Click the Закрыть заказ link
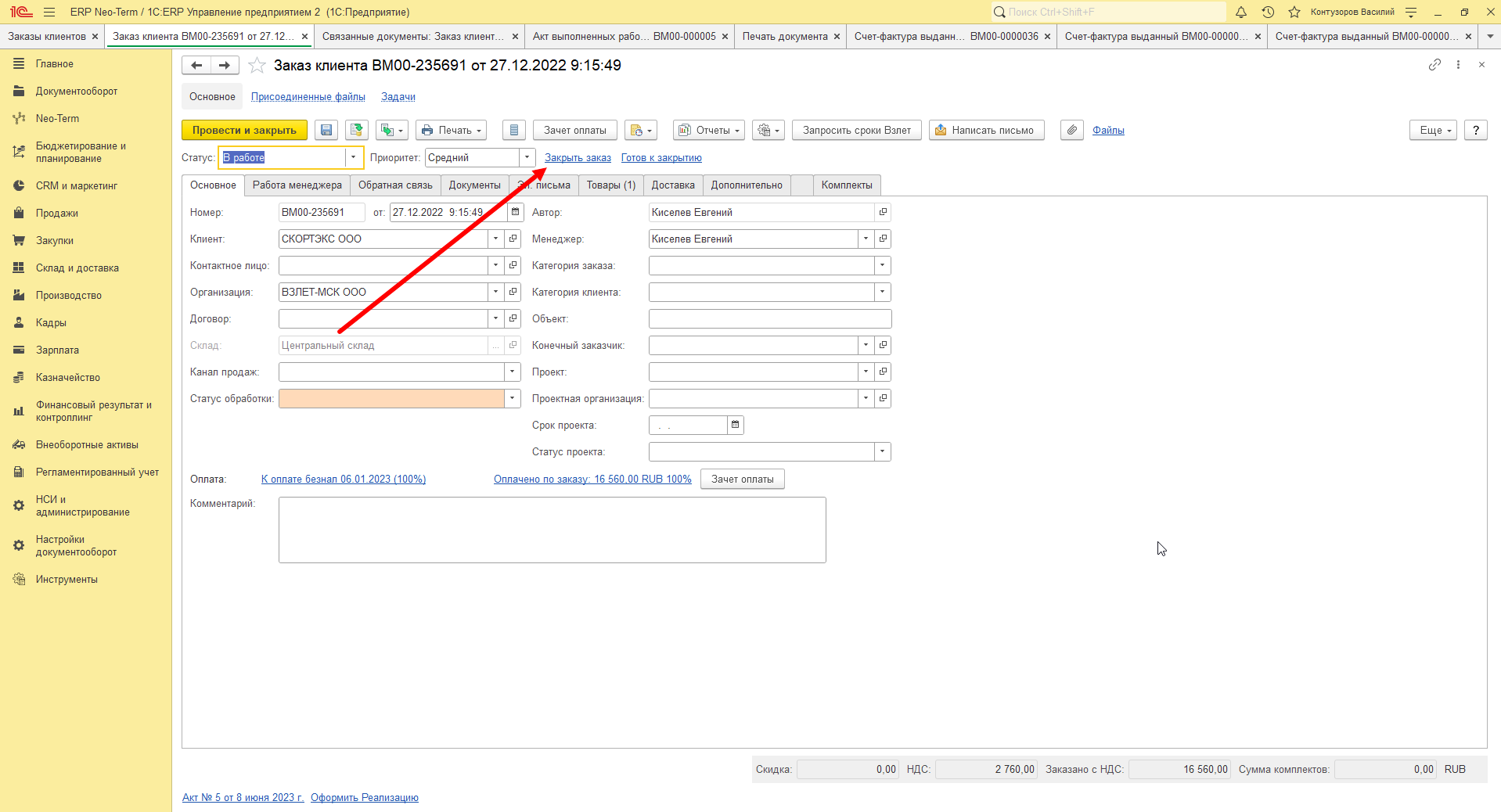The image size is (1501, 812). point(578,158)
